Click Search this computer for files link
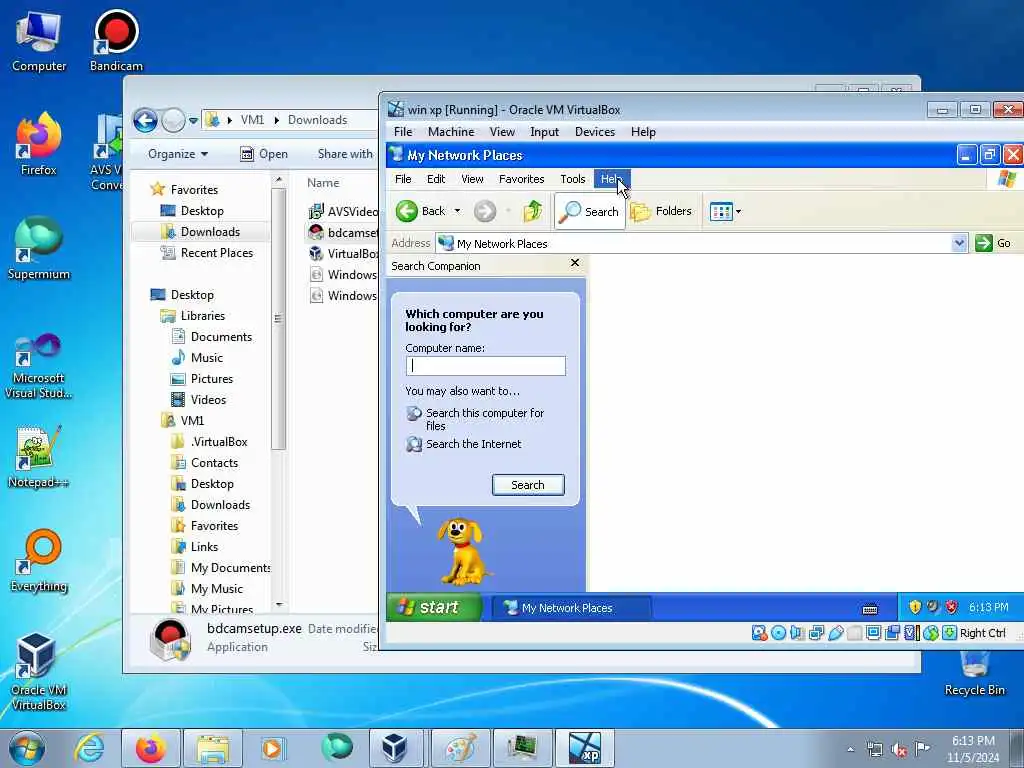1024x768 pixels. tap(485, 419)
